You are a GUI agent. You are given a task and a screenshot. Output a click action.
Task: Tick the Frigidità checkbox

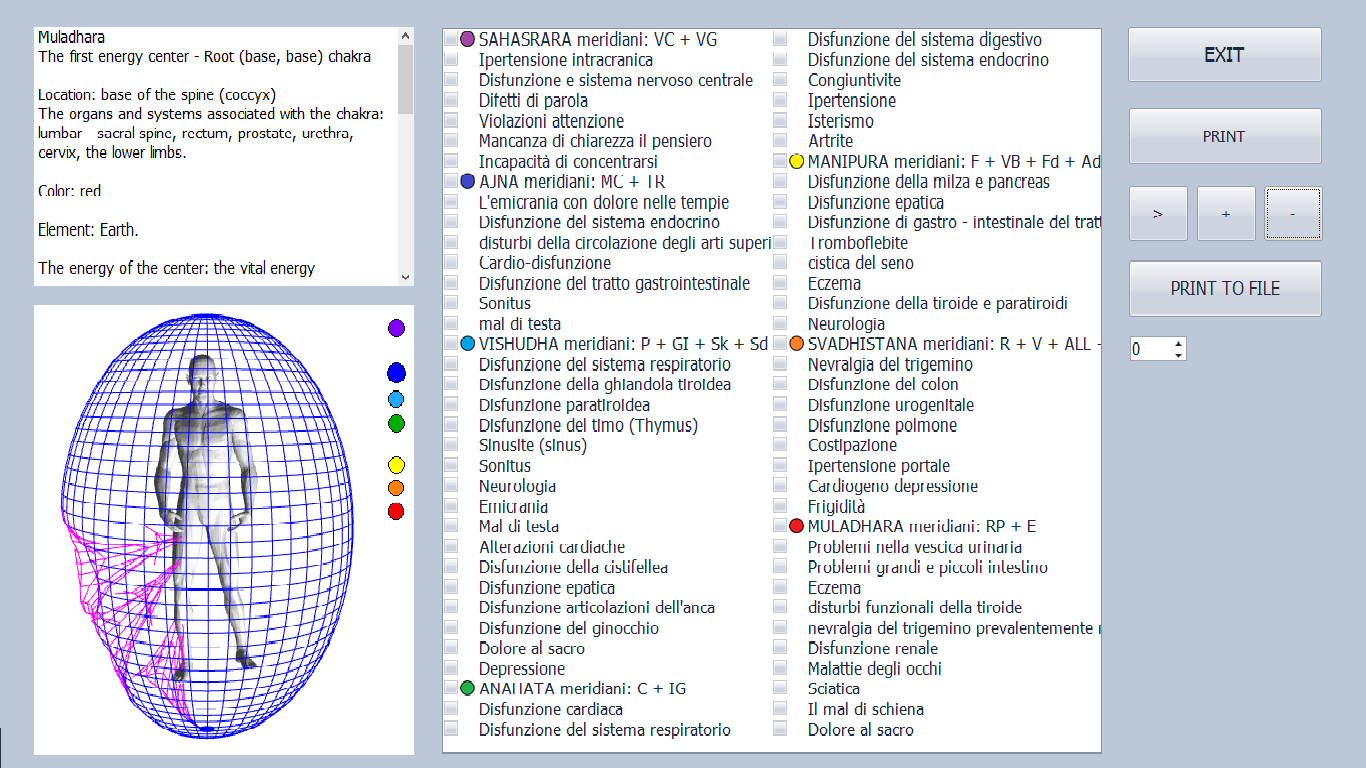780,506
